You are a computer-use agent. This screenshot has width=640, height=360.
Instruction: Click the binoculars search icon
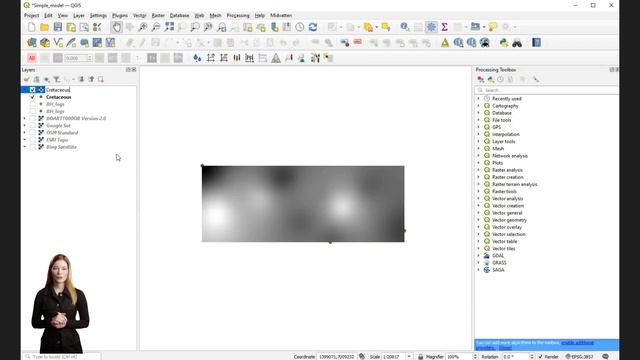pos(517,43)
